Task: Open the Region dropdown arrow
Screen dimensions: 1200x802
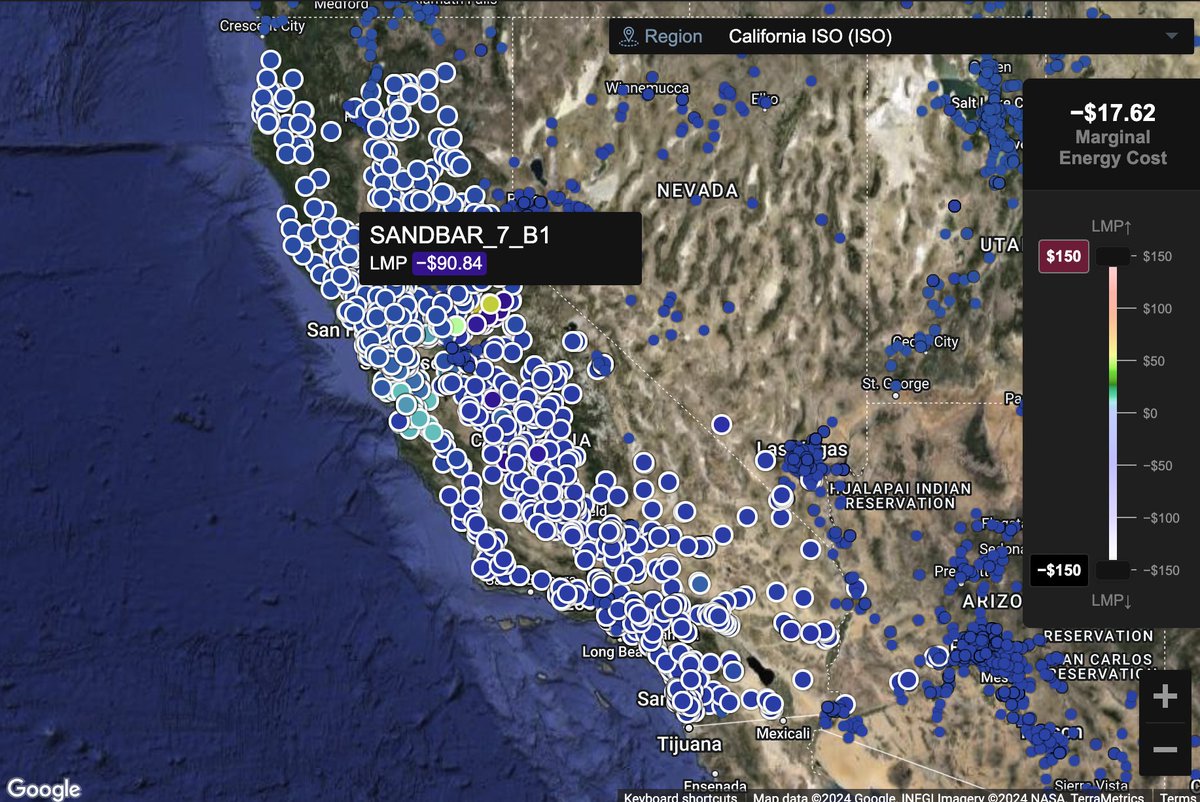Action: coord(1172,37)
